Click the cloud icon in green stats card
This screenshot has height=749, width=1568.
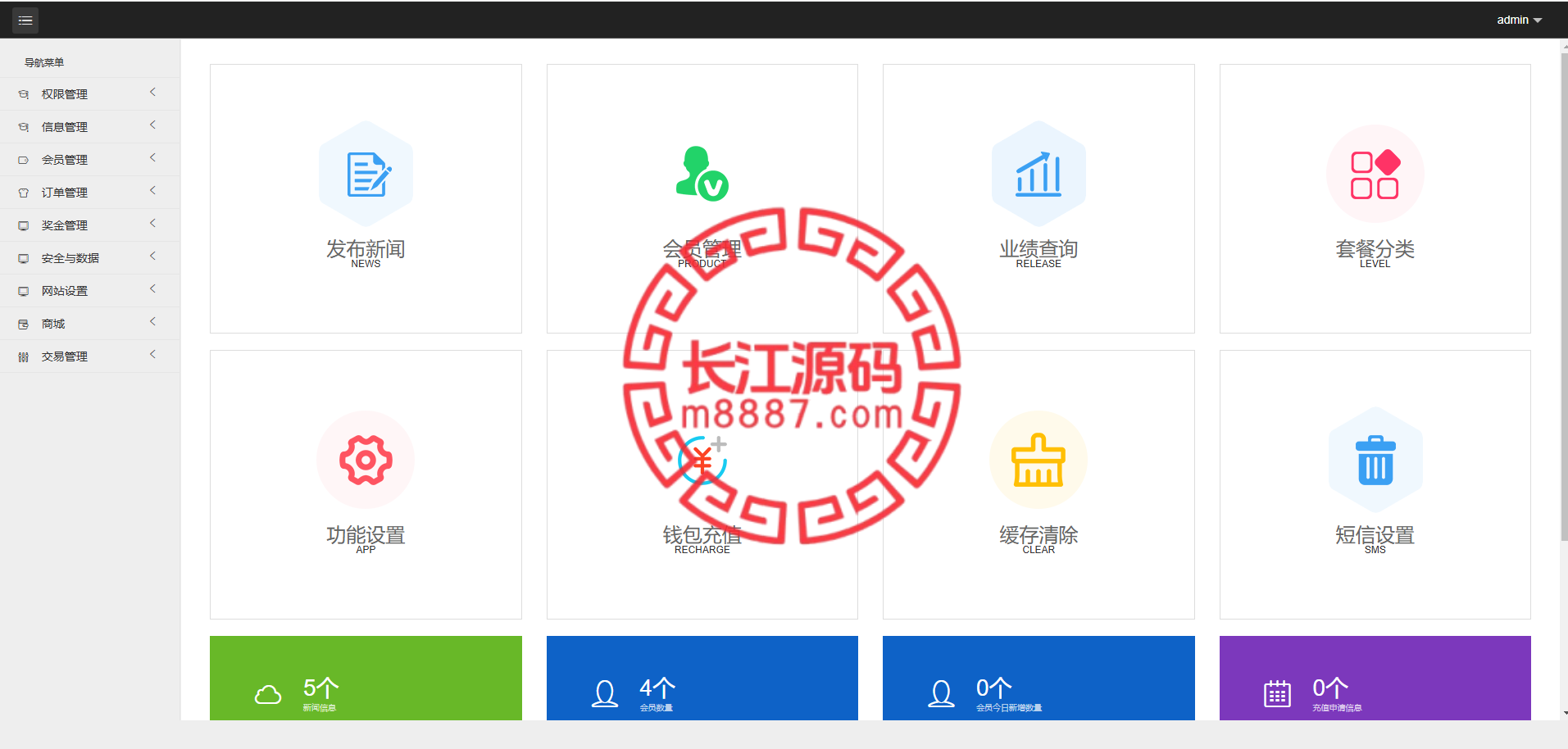pyautogui.click(x=268, y=695)
